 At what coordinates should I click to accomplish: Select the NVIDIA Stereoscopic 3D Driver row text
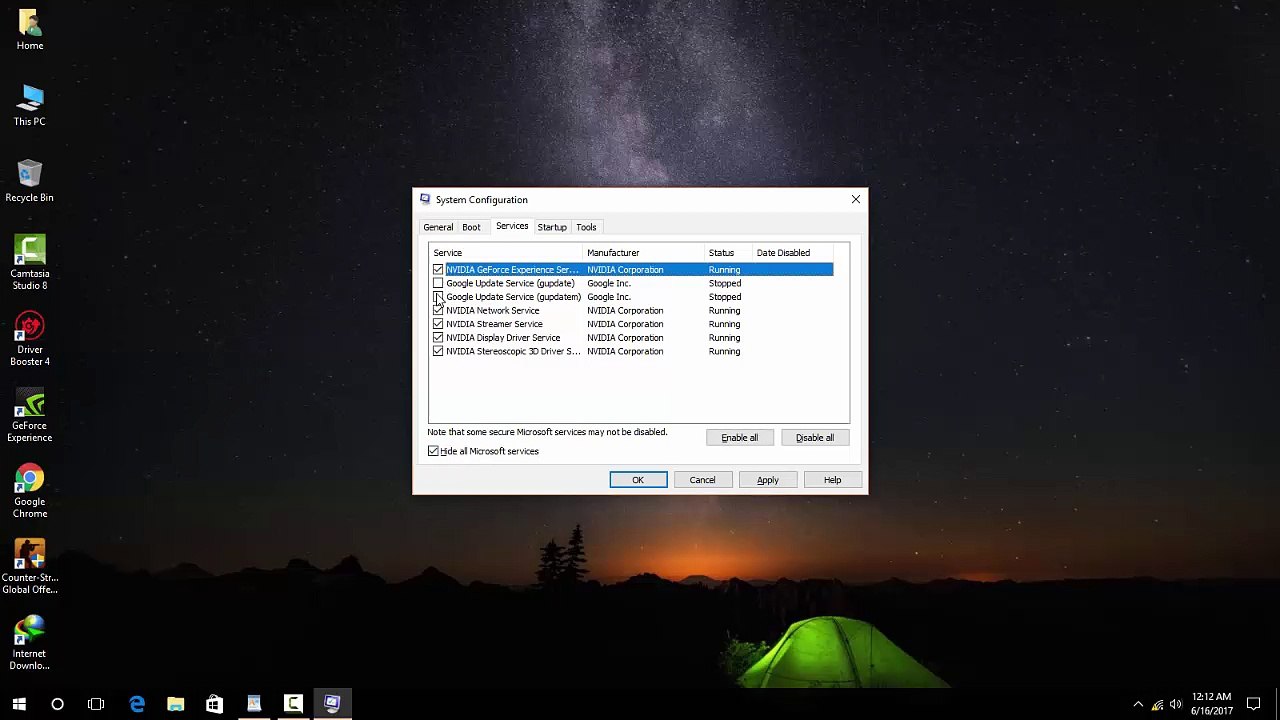coord(513,351)
